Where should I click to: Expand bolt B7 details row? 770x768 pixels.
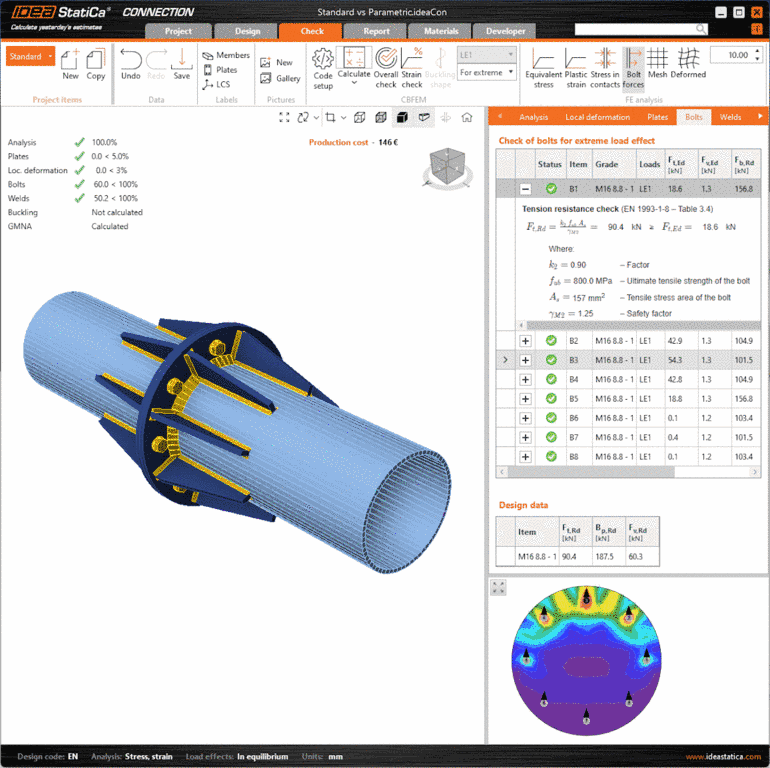tap(525, 438)
